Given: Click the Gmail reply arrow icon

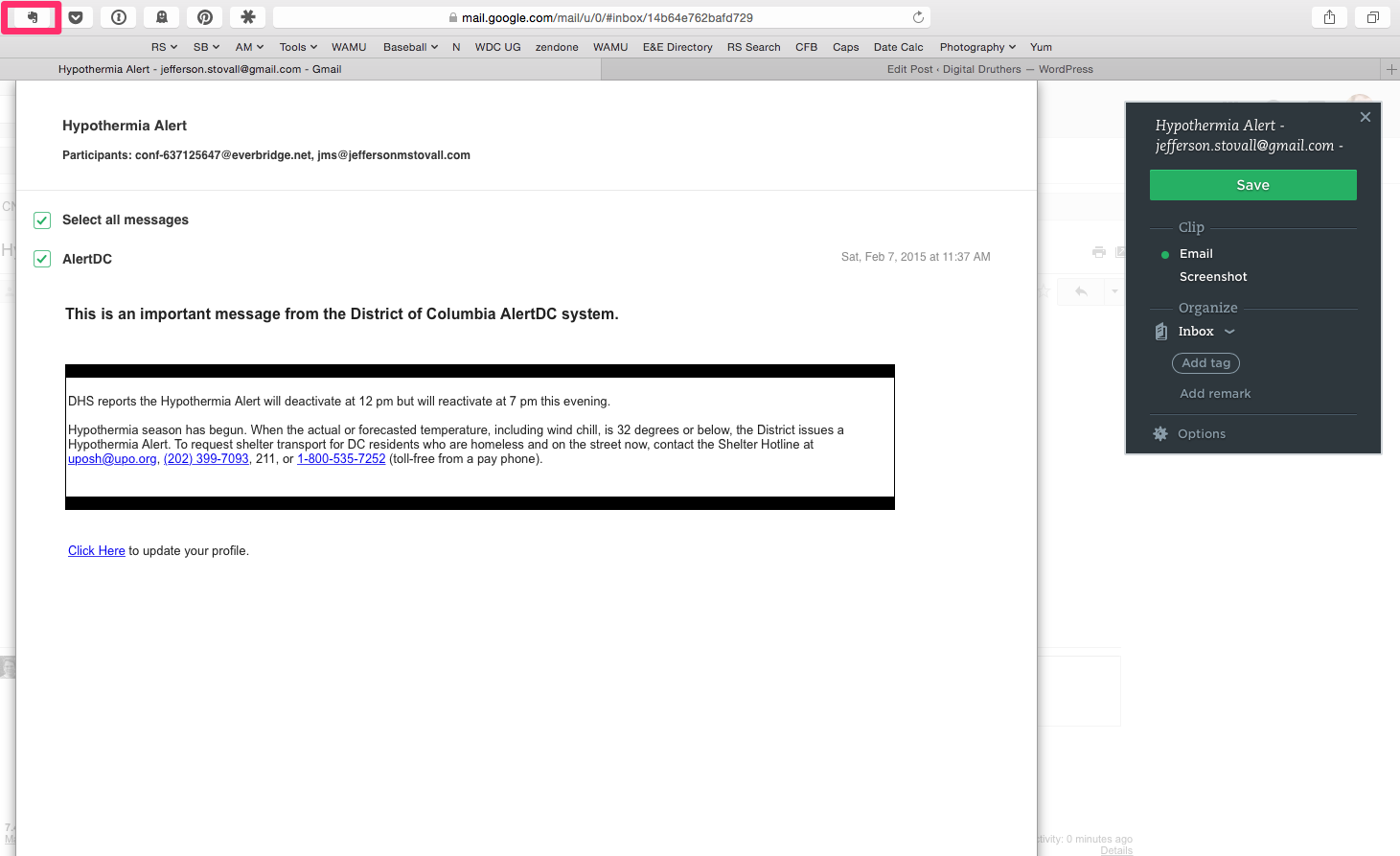Looking at the screenshot, I should click(1081, 291).
